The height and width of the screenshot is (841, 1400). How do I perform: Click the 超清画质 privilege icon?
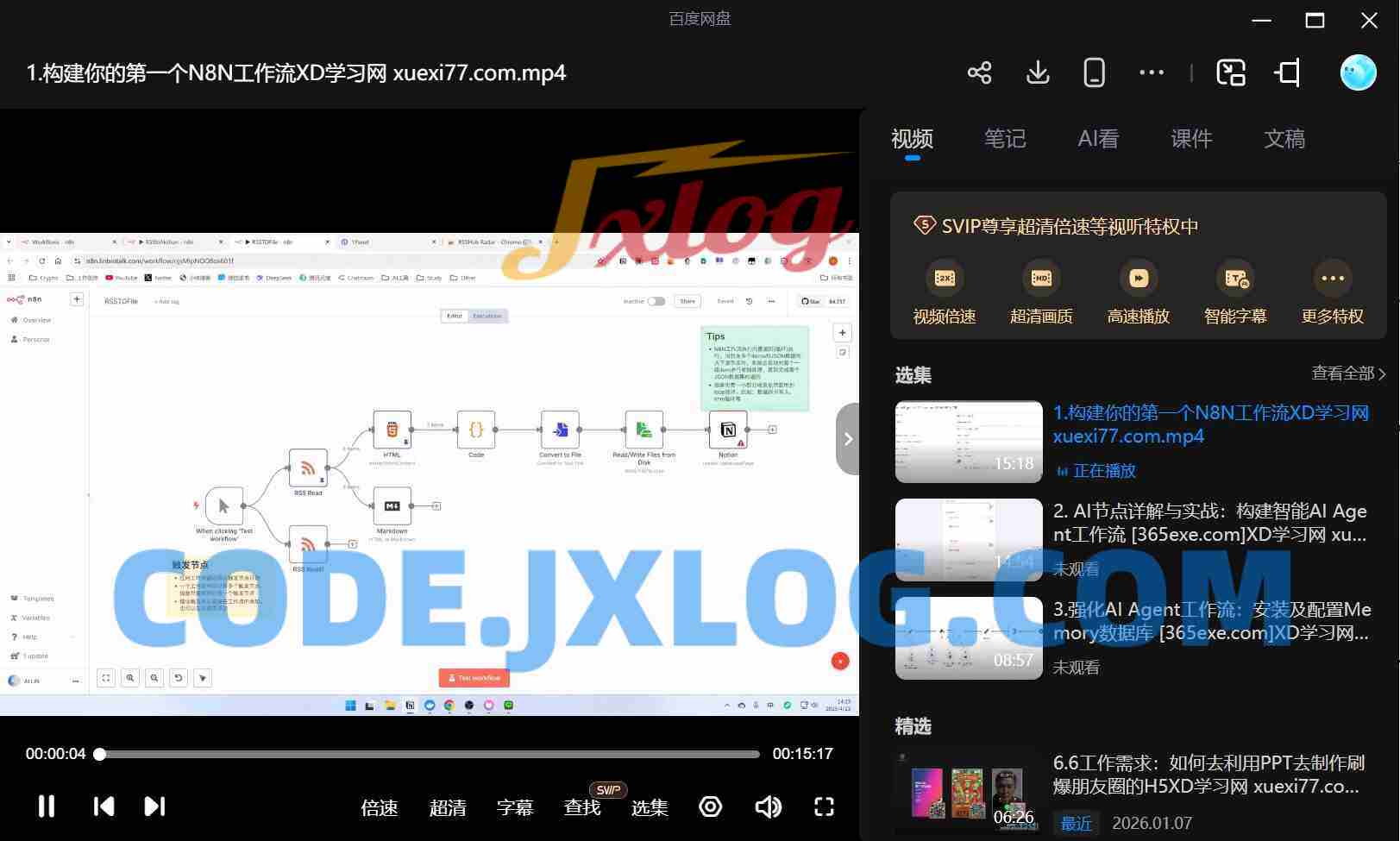point(1041,278)
